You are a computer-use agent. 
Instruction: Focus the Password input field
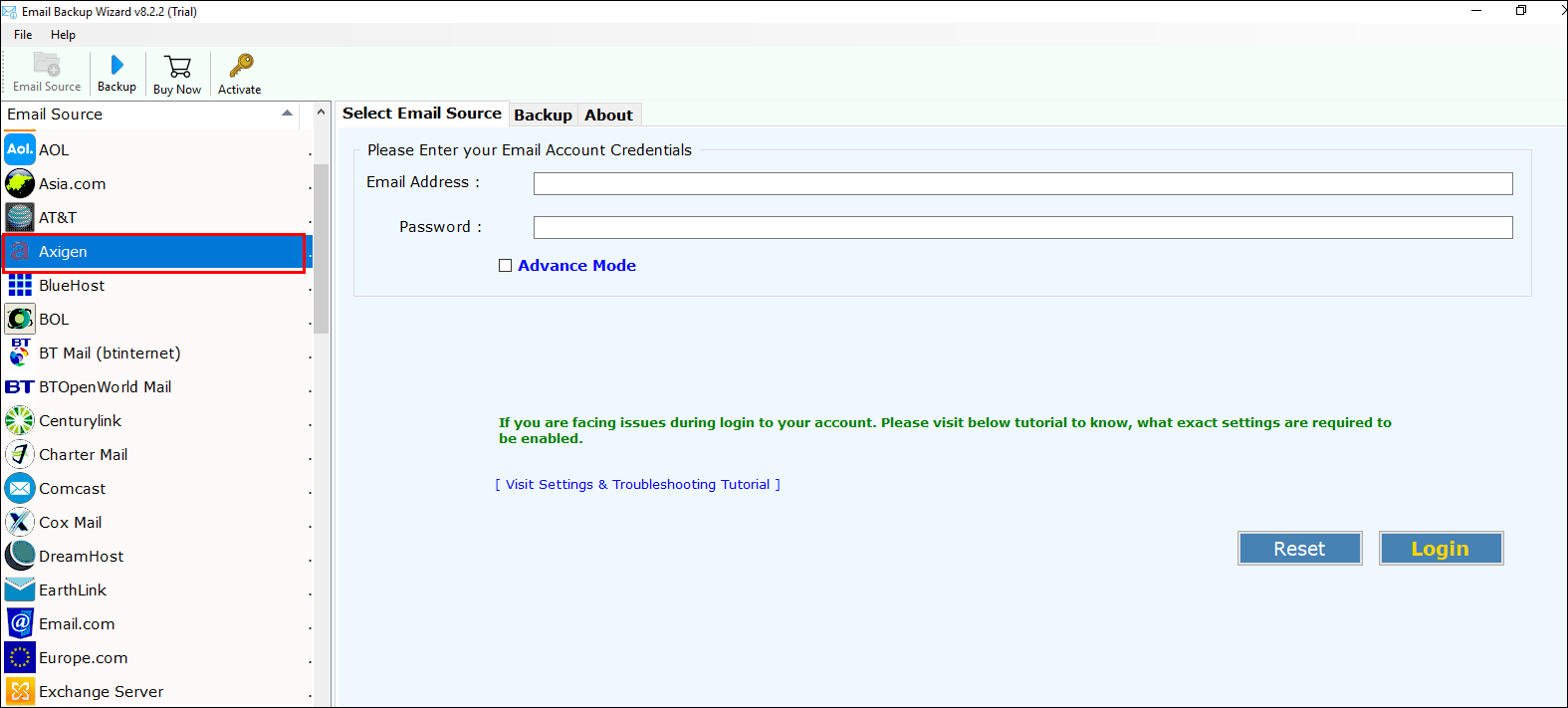(x=1022, y=227)
